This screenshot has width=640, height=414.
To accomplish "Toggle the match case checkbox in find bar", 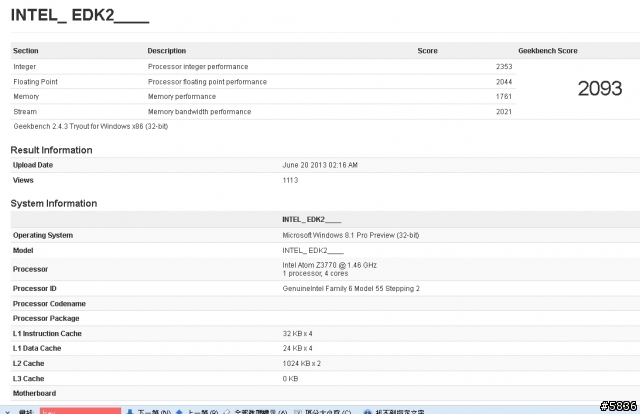I will coord(298,412).
